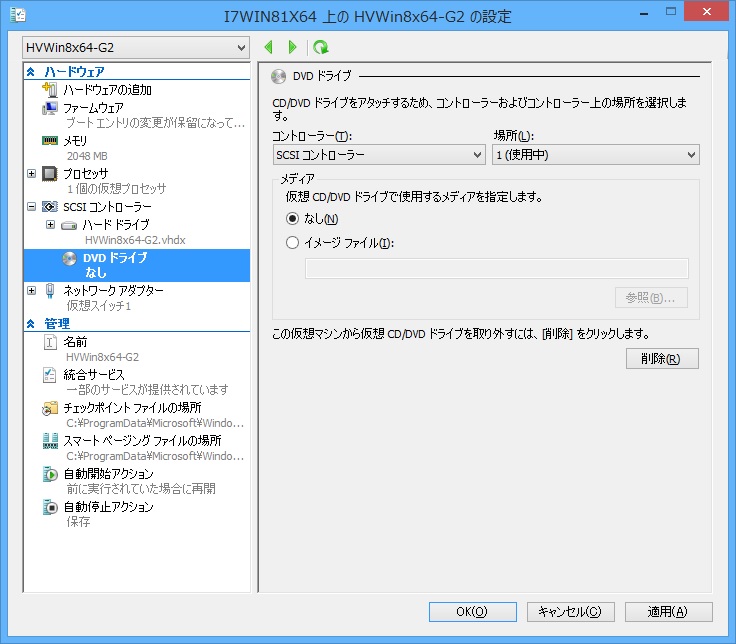Click the ブート エントリの変更が保留になって… text
The image size is (736, 644).
pyautogui.click(x=155, y=123)
